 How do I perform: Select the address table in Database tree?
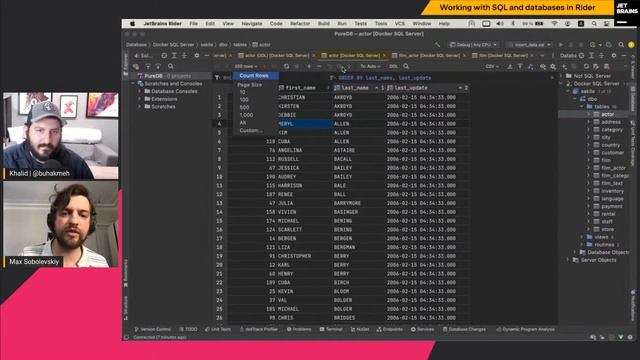pyautogui.click(x=611, y=122)
